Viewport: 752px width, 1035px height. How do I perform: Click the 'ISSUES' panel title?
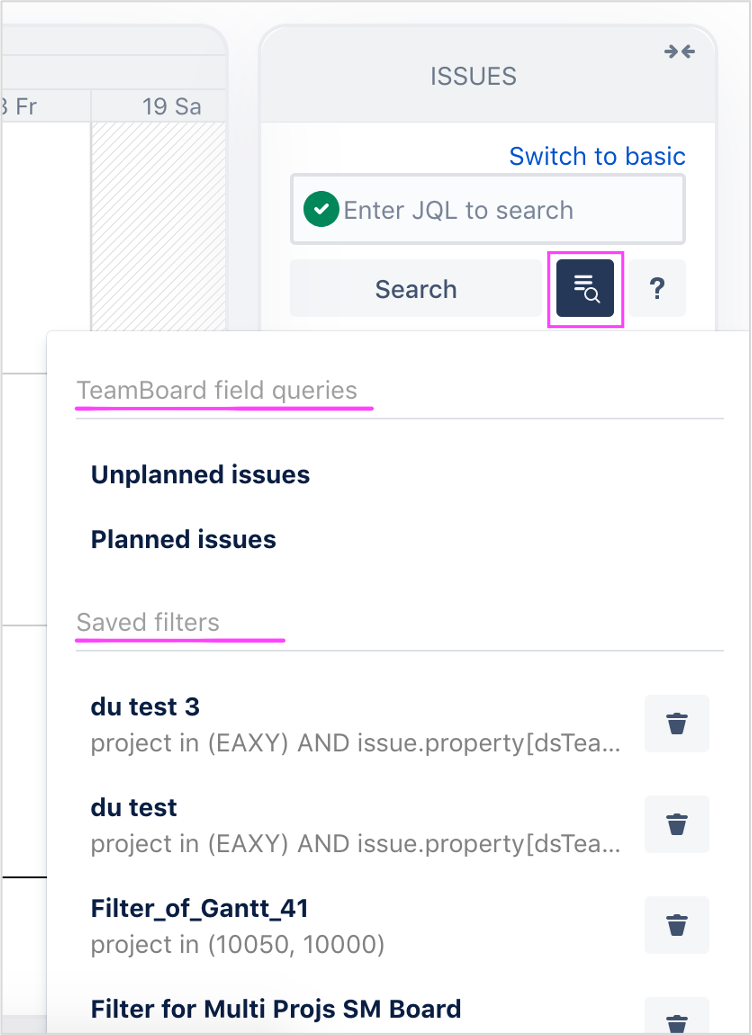click(x=473, y=76)
